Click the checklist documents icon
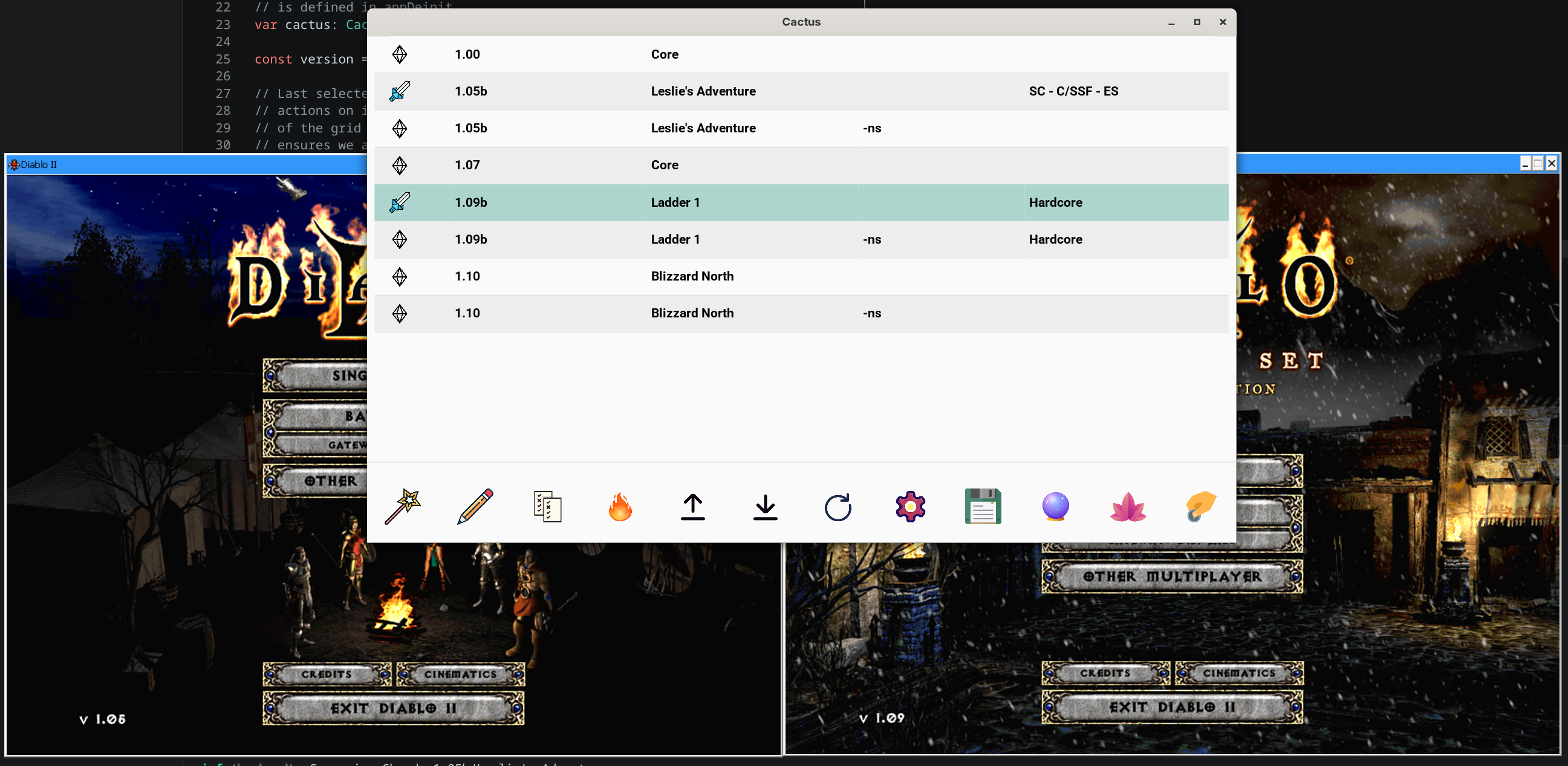The height and width of the screenshot is (766, 1568). point(547,506)
